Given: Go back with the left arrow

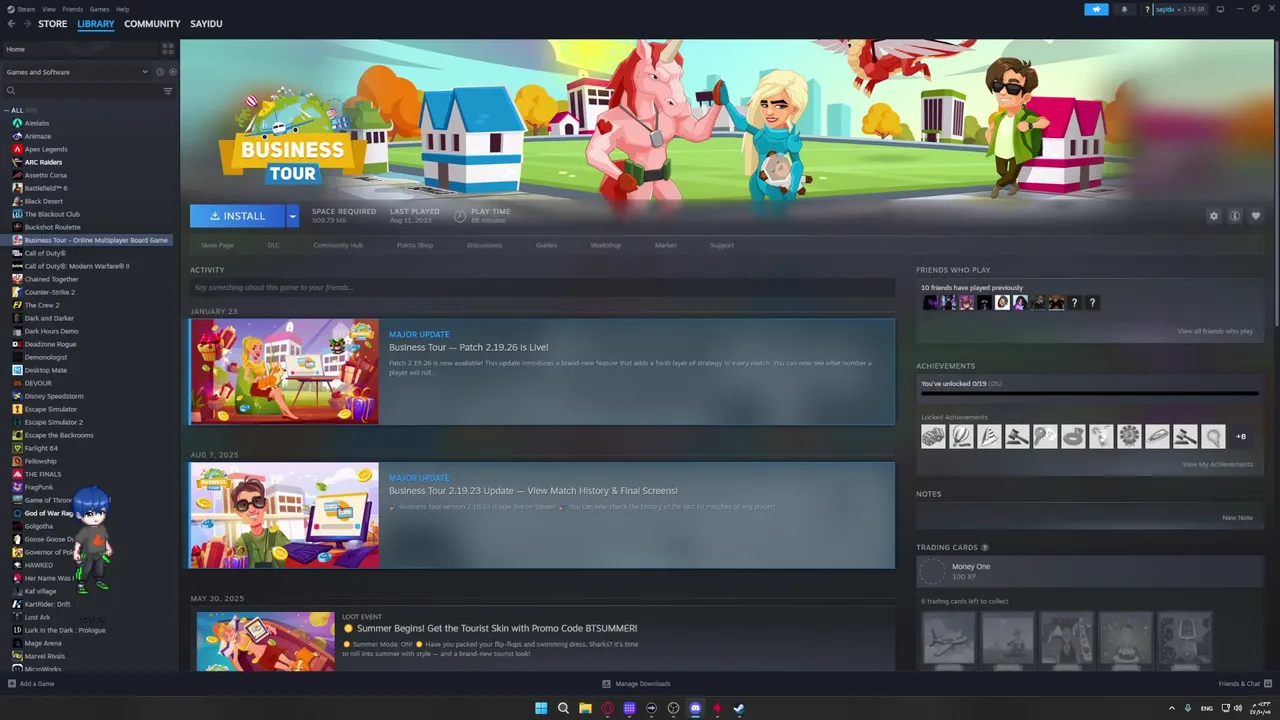Looking at the screenshot, I should (x=11, y=24).
